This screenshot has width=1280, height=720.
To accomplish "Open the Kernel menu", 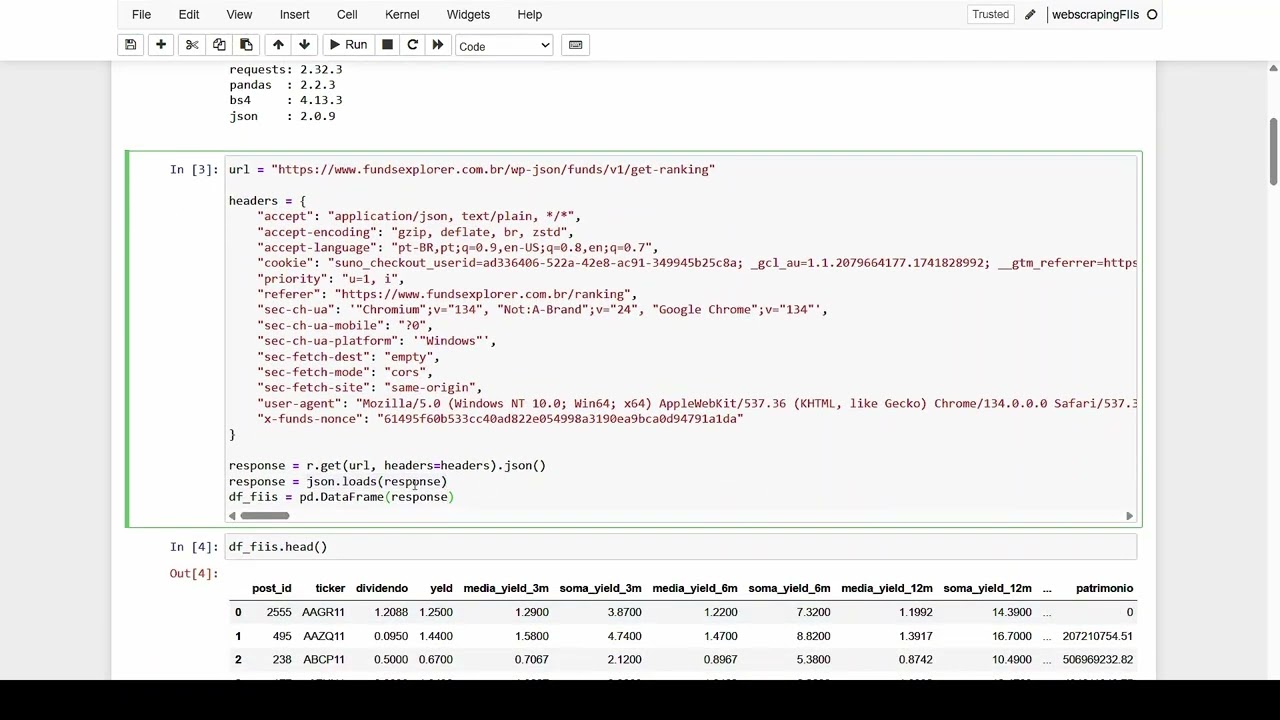I will point(402,14).
